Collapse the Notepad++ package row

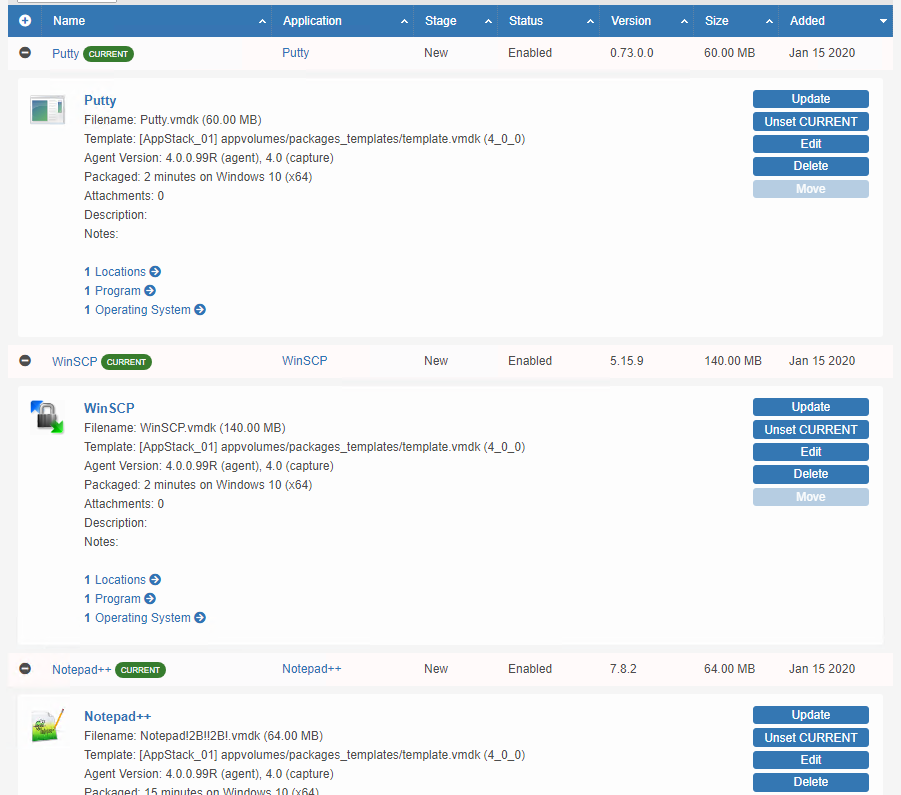pos(25,669)
